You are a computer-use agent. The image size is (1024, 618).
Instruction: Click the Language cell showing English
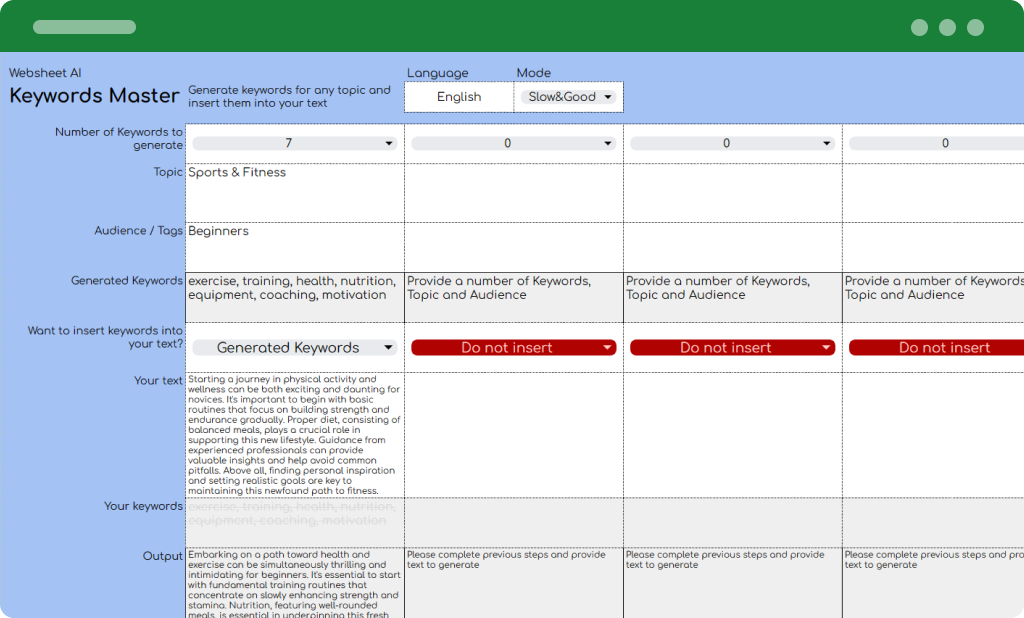pos(459,97)
